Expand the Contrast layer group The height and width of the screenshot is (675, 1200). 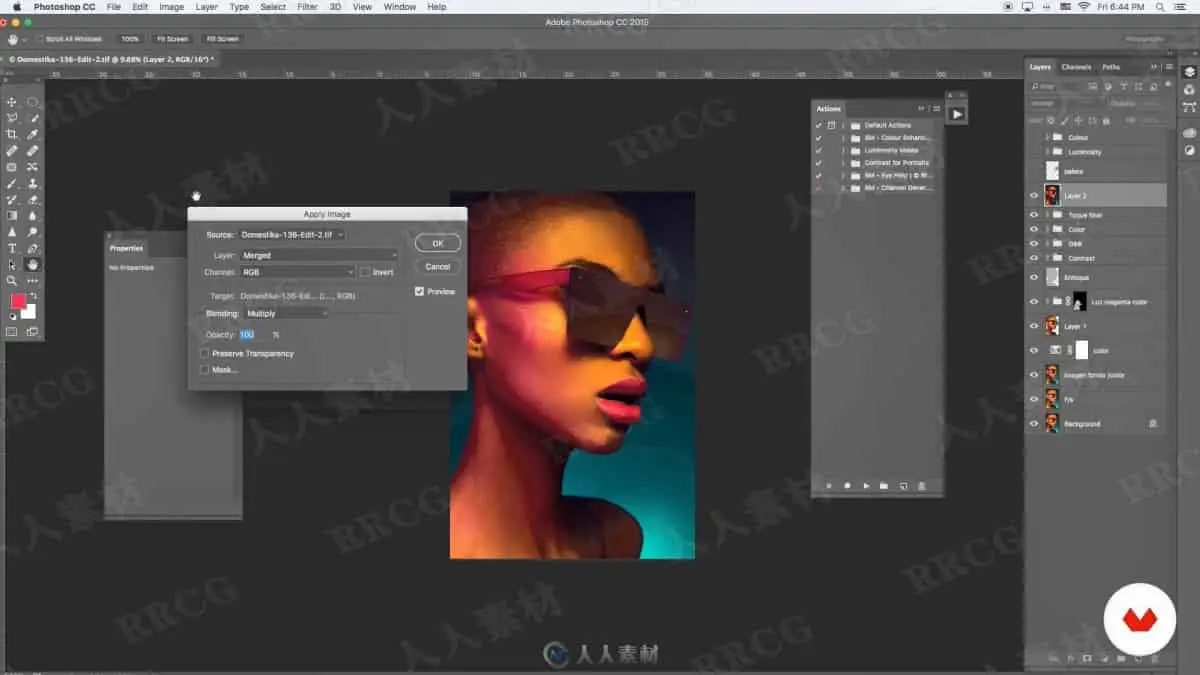point(1047,258)
